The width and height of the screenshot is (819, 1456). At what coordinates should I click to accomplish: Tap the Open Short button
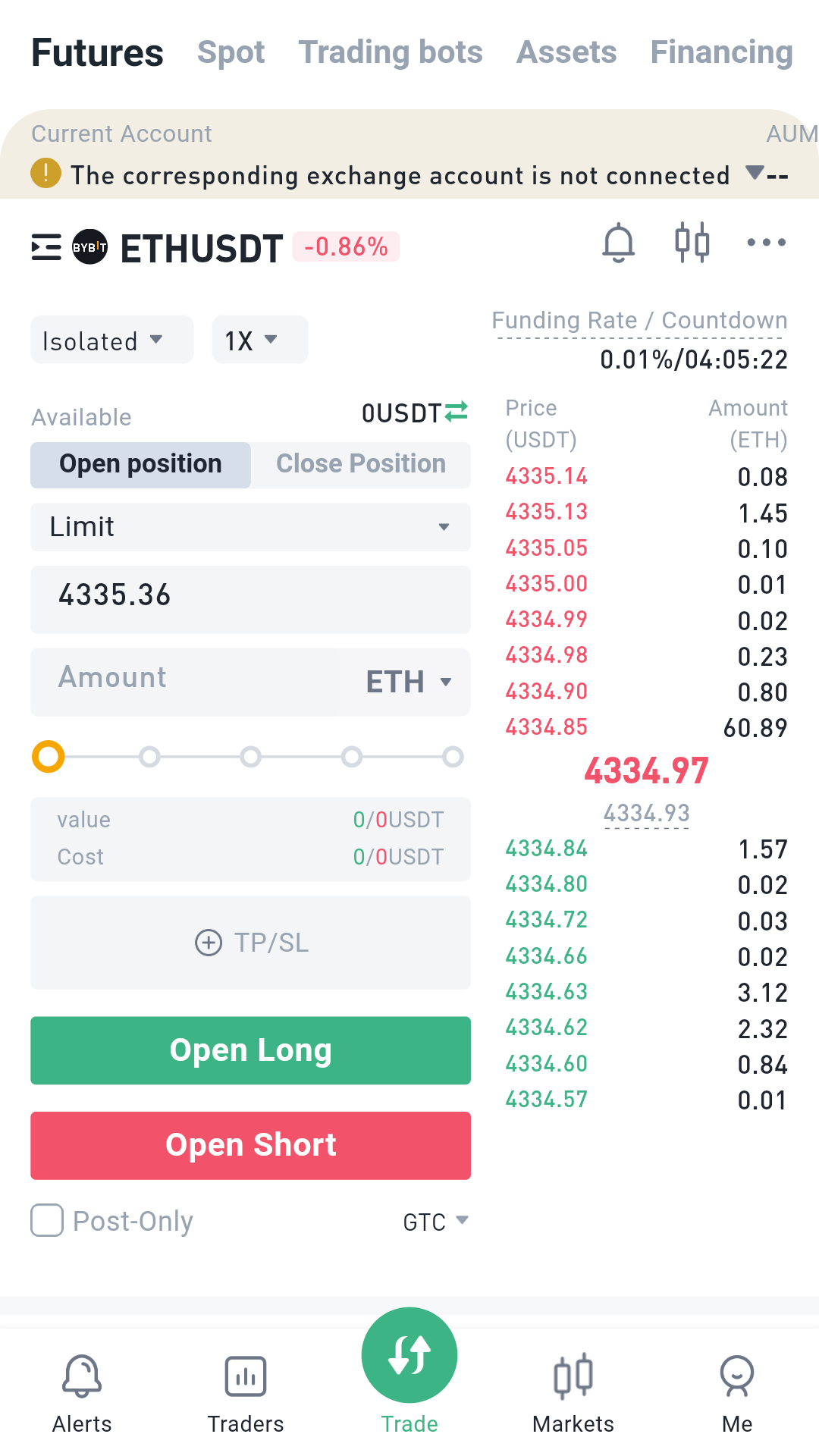[x=250, y=1146]
